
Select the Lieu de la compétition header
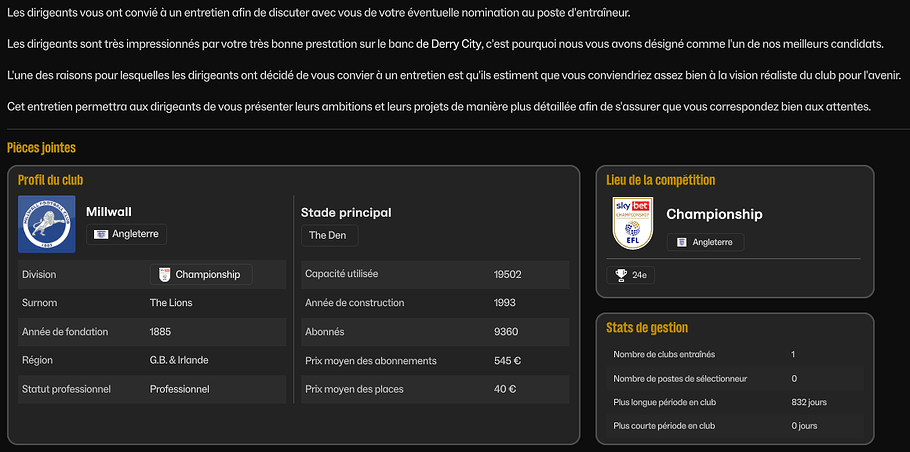[x=660, y=180]
